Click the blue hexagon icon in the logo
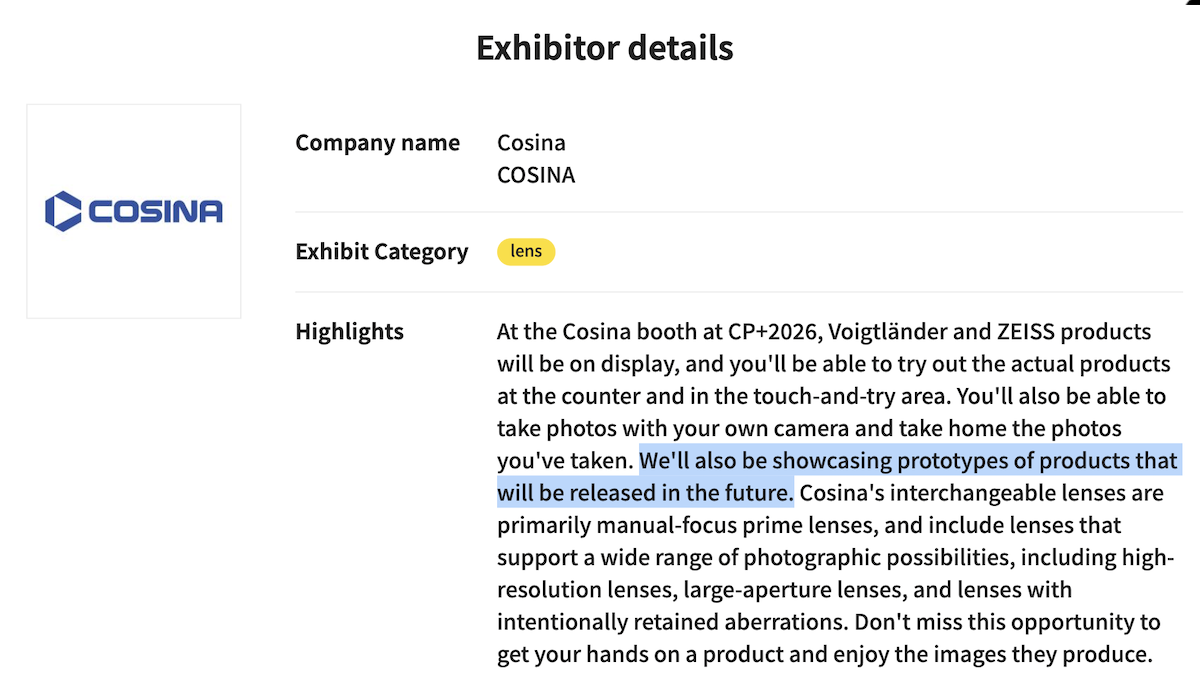The height and width of the screenshot is (691, 1200). [x=64, y=211]
